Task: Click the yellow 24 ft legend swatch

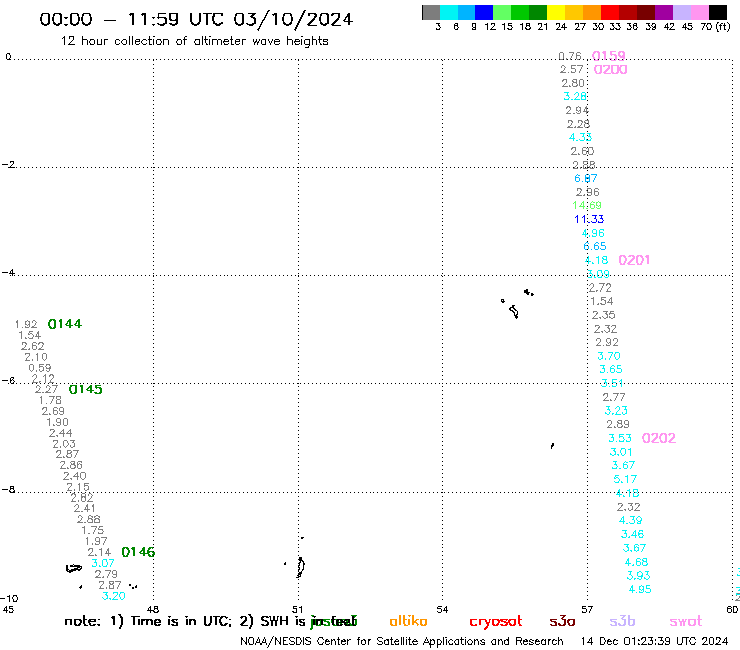Action: point(556,12)
